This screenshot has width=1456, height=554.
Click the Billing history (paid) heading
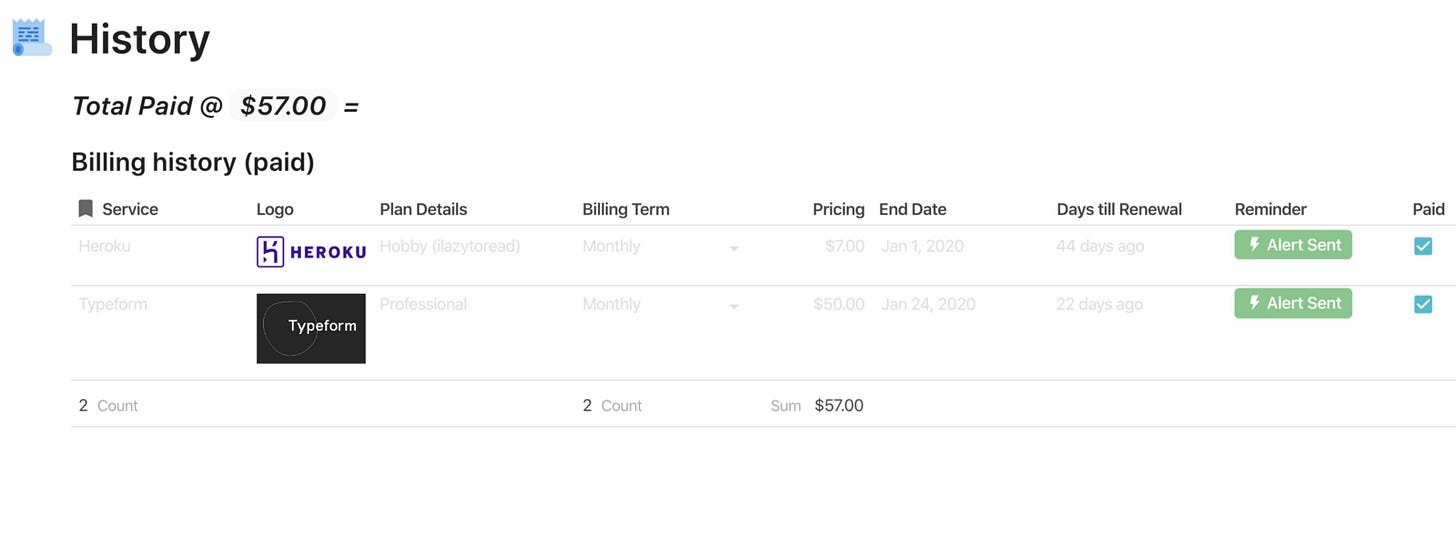[193, 162]
